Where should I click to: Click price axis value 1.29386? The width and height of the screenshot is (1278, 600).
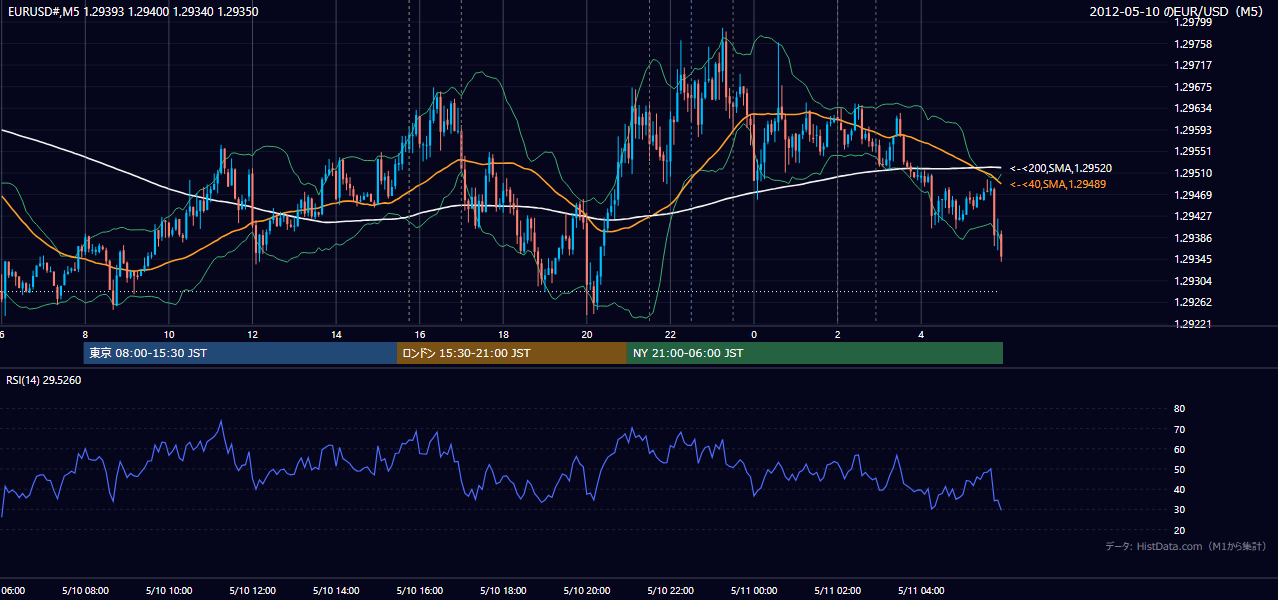1192,238
